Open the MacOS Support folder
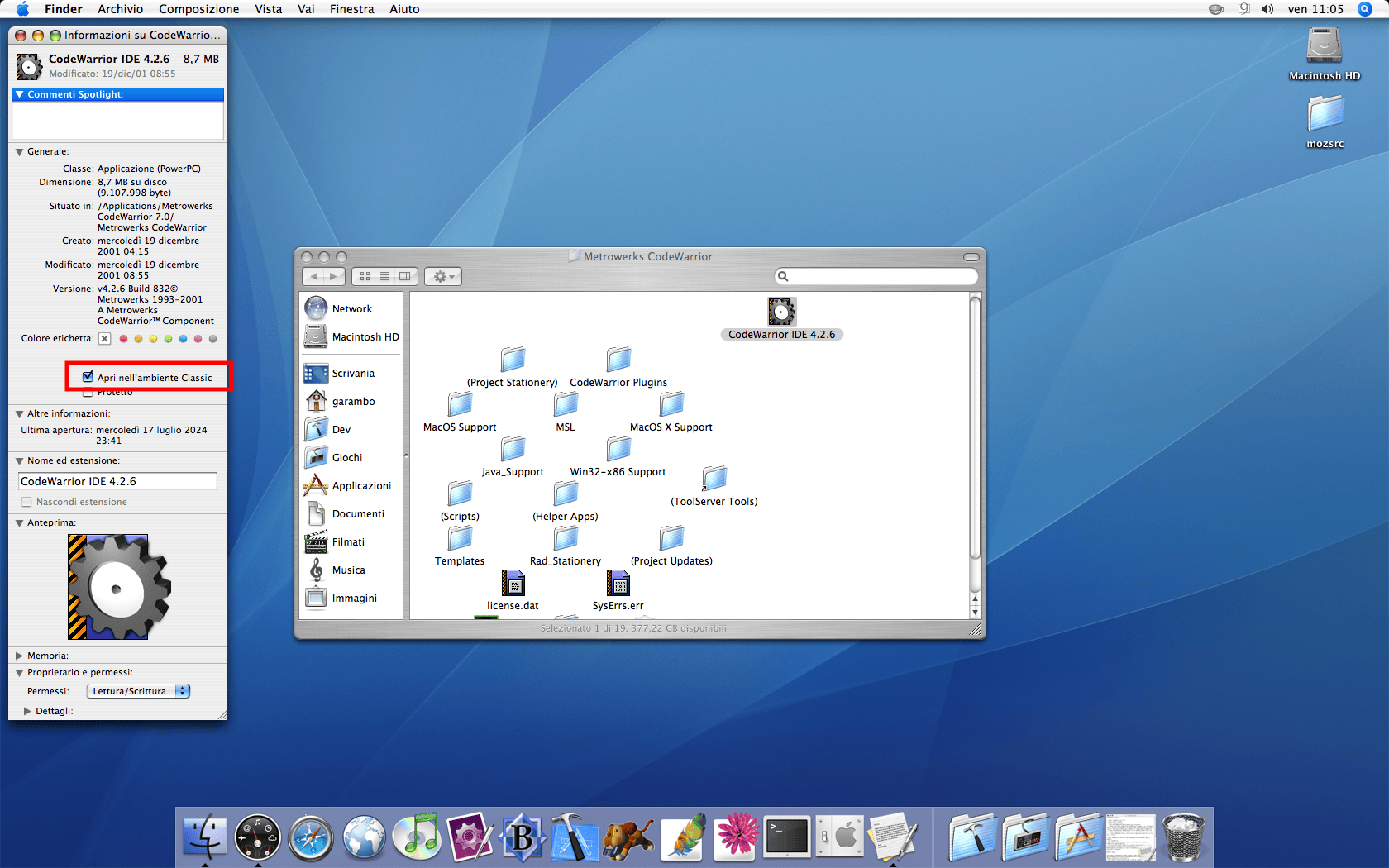The image size is (1389, 868). (x=460, y=403)
